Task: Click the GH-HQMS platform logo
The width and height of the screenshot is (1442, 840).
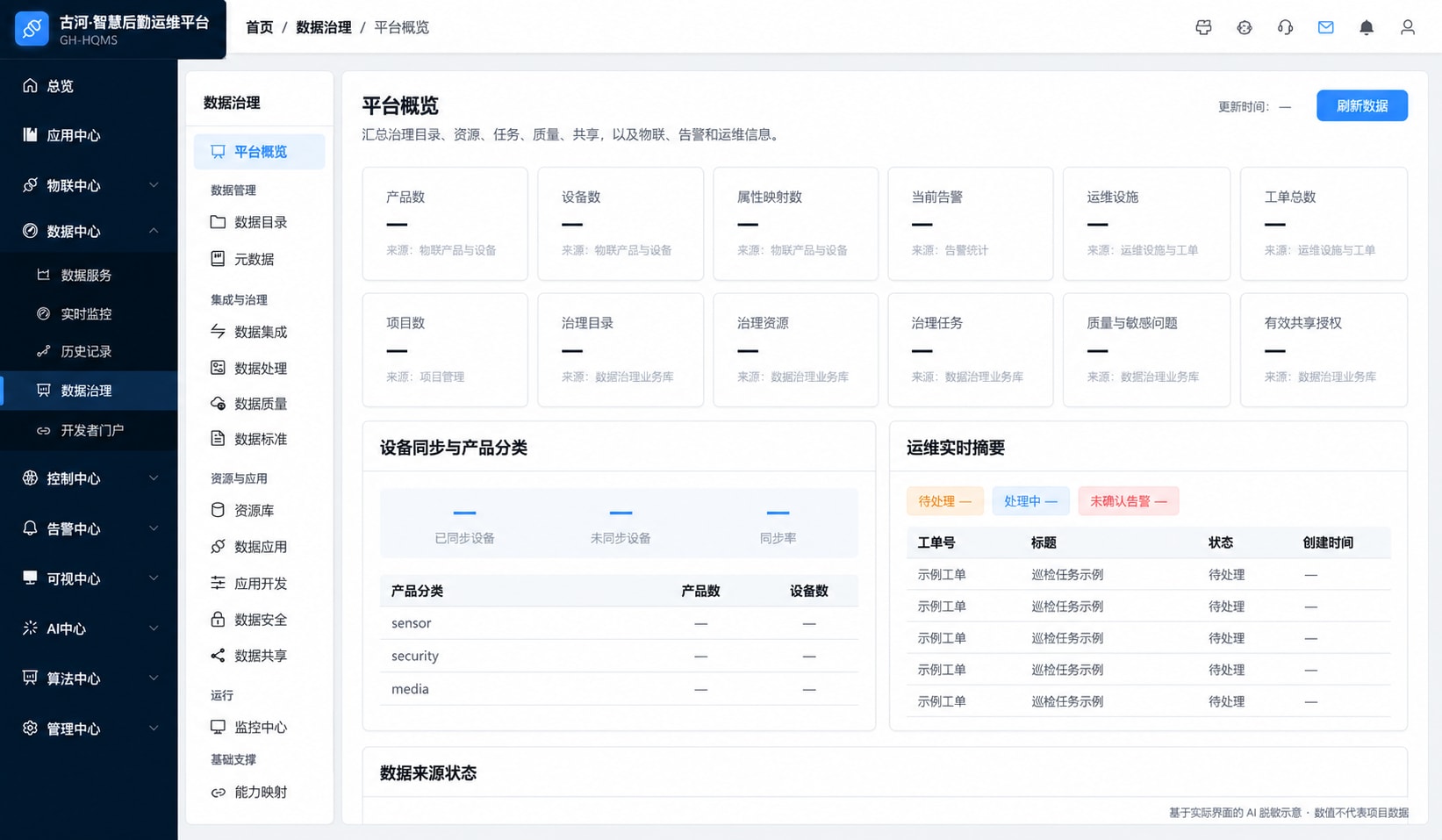Action: point(32,28)
